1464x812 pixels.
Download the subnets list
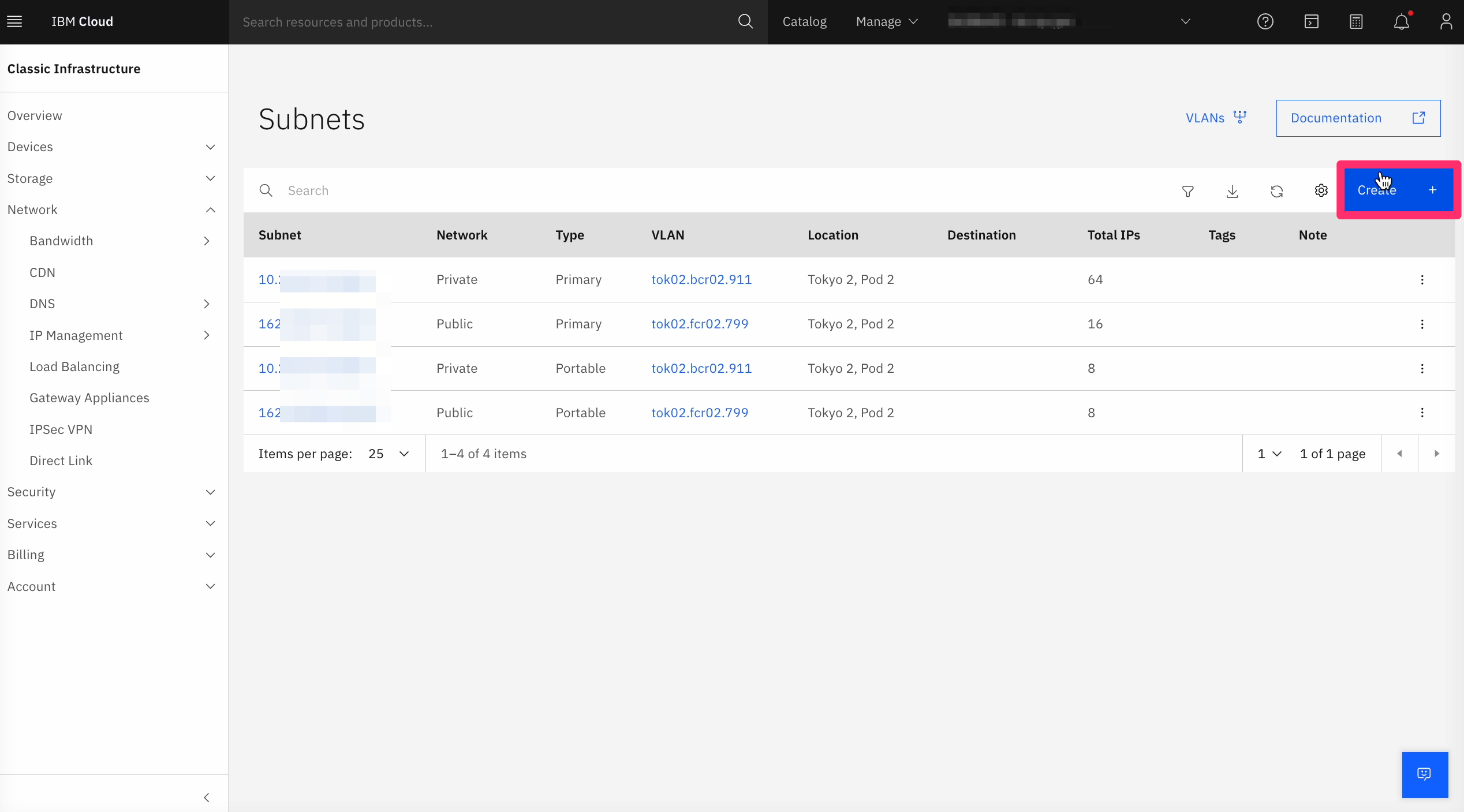(x=1232, y=191)
